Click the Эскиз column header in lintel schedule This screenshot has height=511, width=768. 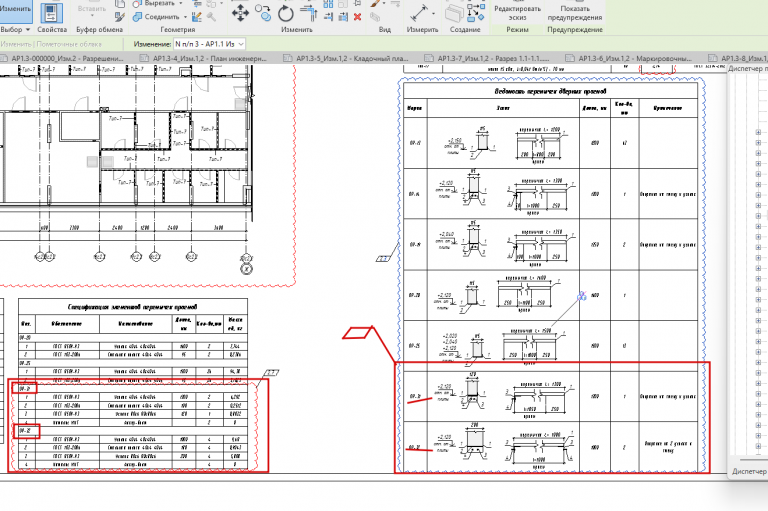(x=503, y=108)
